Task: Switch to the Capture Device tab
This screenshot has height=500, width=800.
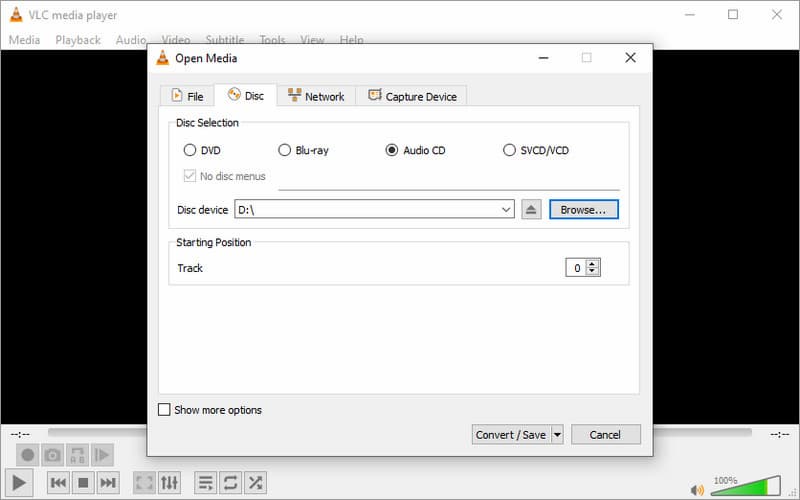Action: [x=412, y=96]
